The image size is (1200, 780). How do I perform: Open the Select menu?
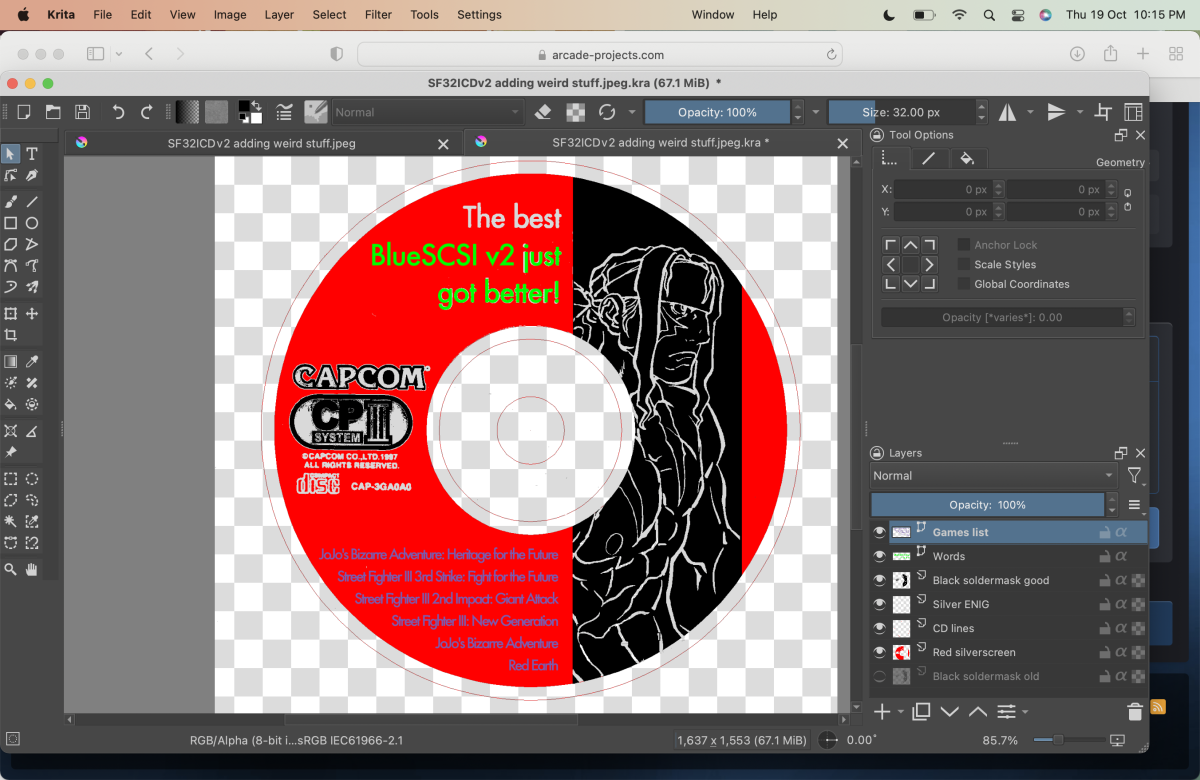pos(329,15)
